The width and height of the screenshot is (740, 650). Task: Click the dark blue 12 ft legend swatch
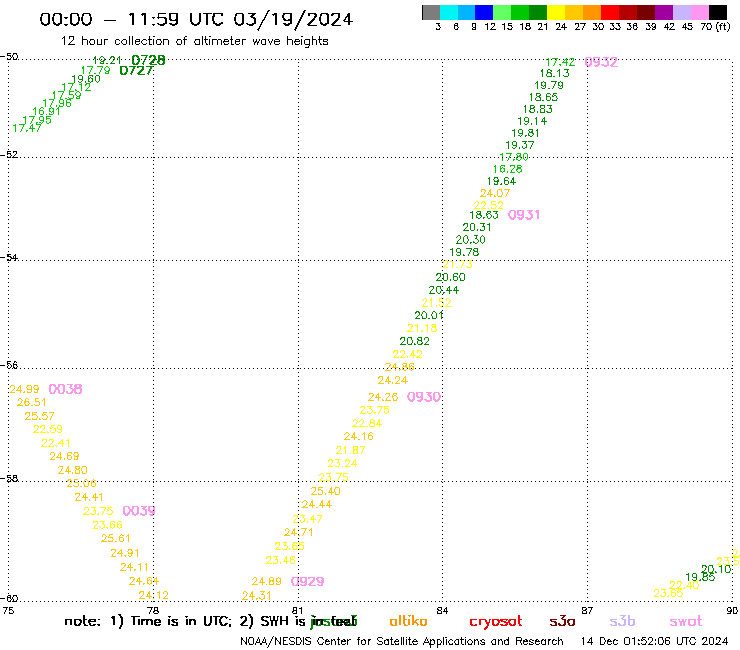[484, 12]
